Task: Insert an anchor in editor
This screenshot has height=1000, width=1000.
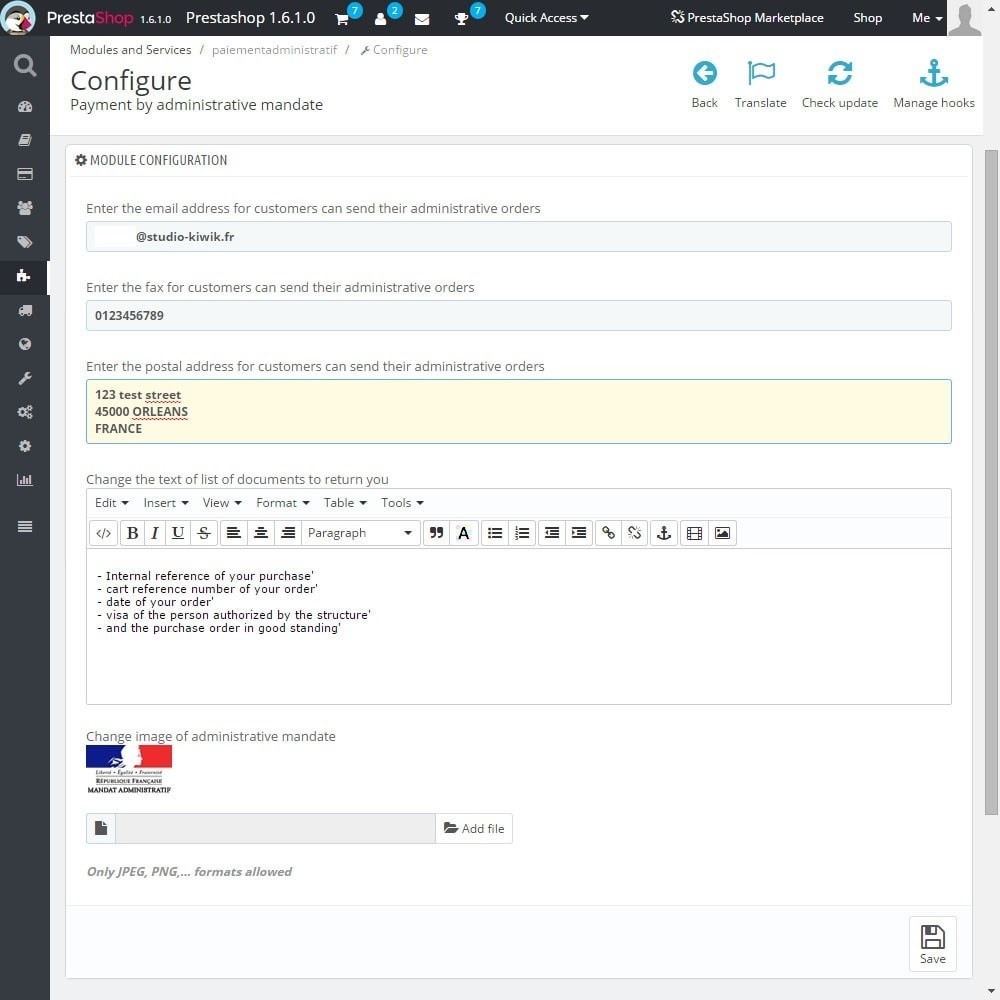Action: (664, 533)
